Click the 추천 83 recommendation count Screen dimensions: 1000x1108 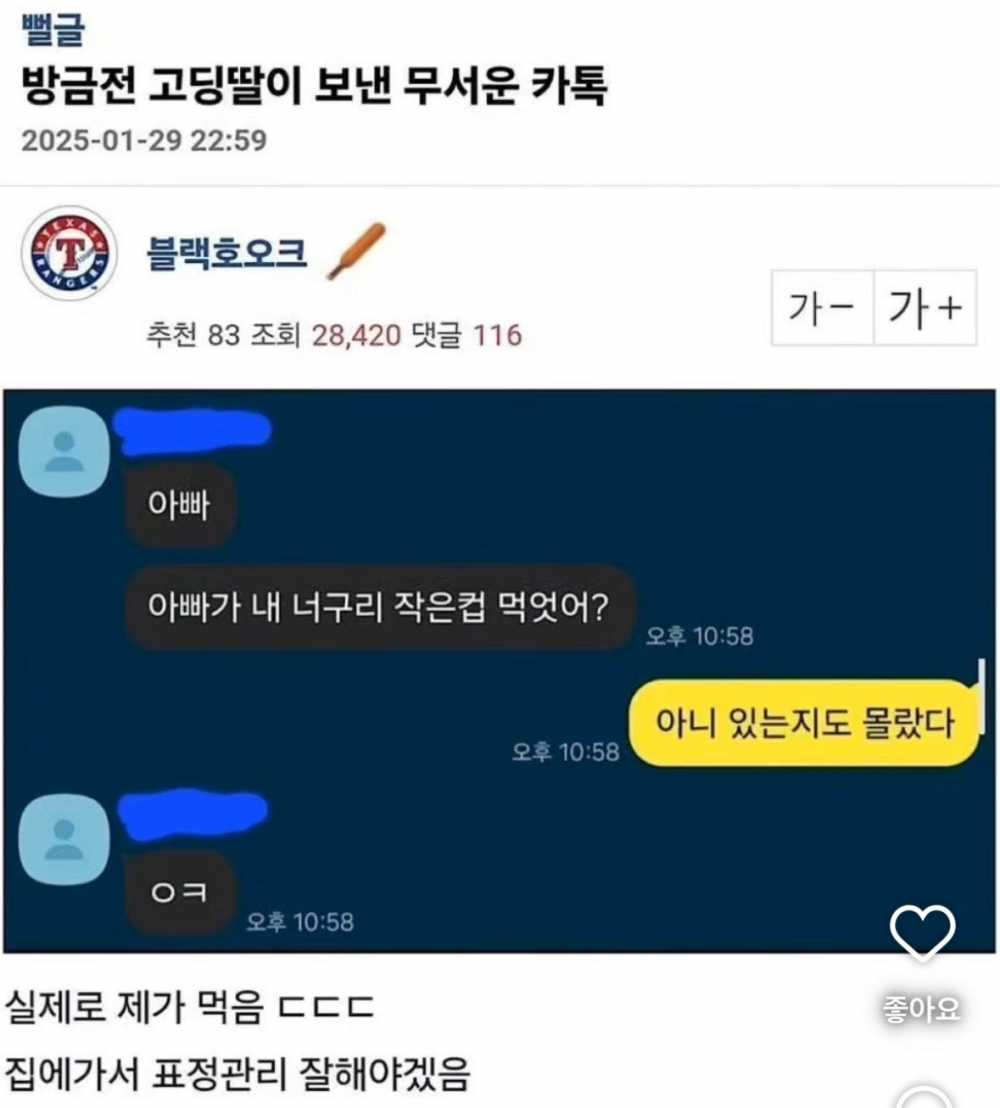click(x=193, y=335)
